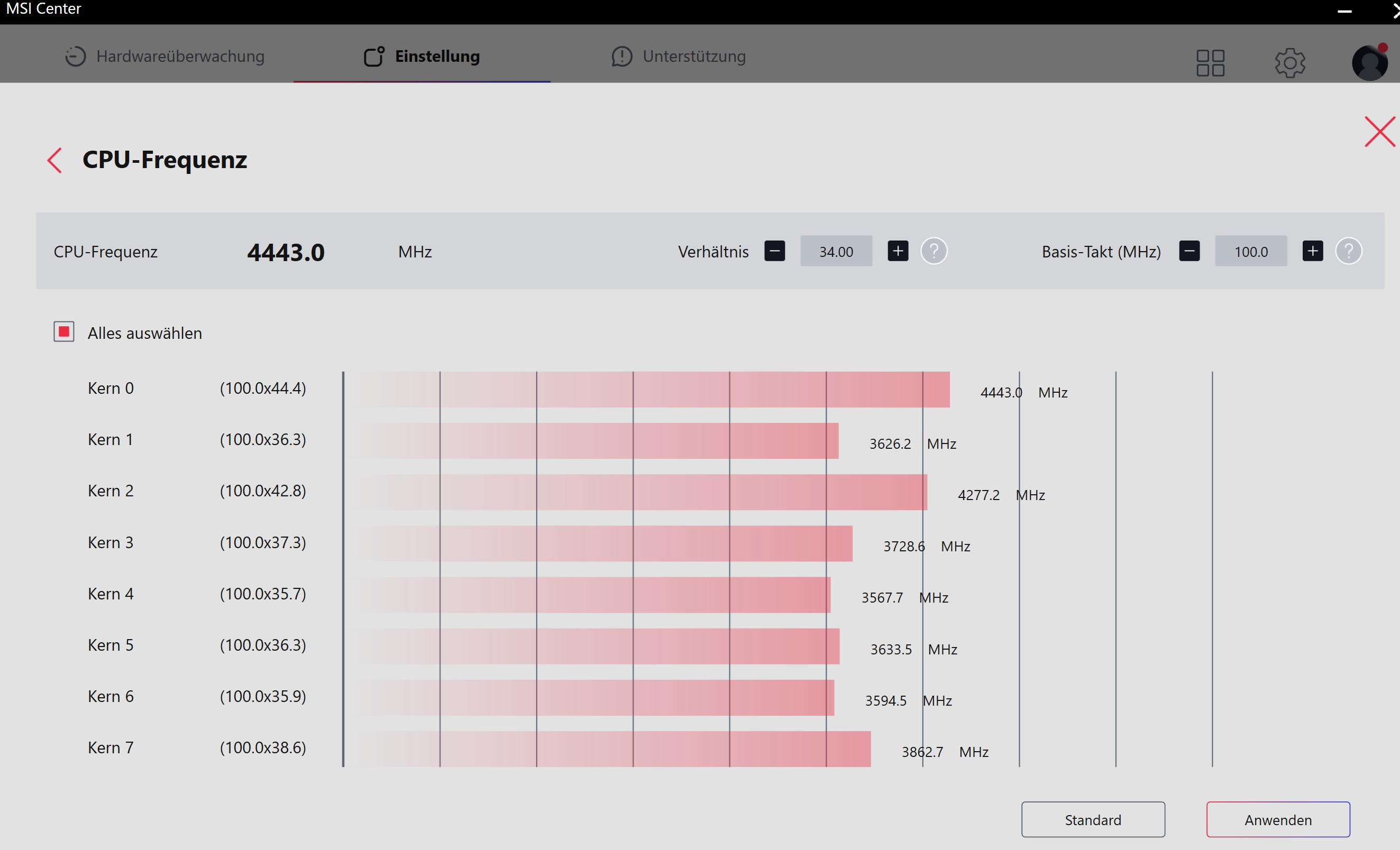Open the grid apps view icon
Screen dimensions: 1400x850
[1210, 62]
